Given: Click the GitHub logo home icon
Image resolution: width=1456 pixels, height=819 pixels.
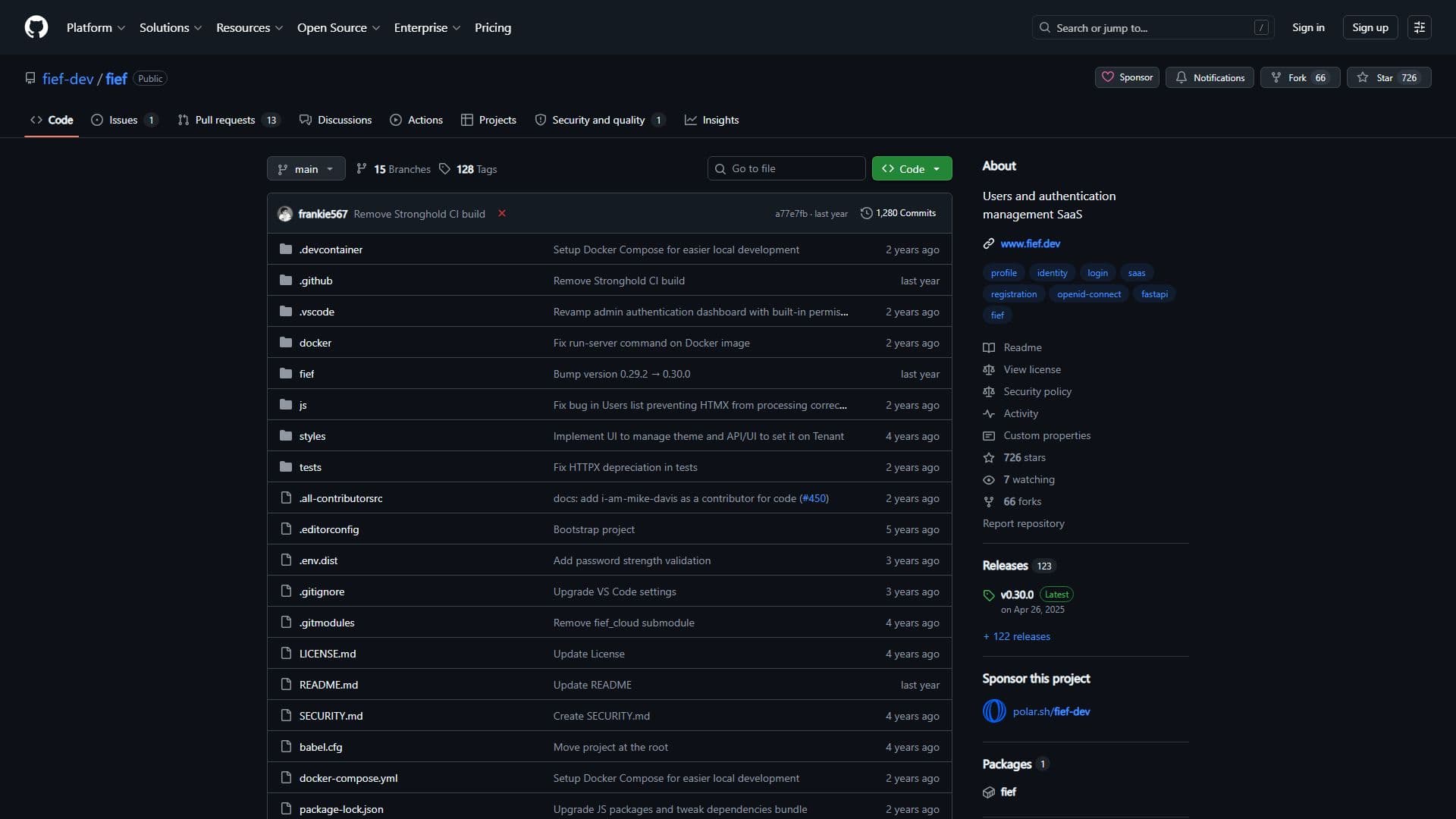Looking at the screenshot, I should [36, 27].
